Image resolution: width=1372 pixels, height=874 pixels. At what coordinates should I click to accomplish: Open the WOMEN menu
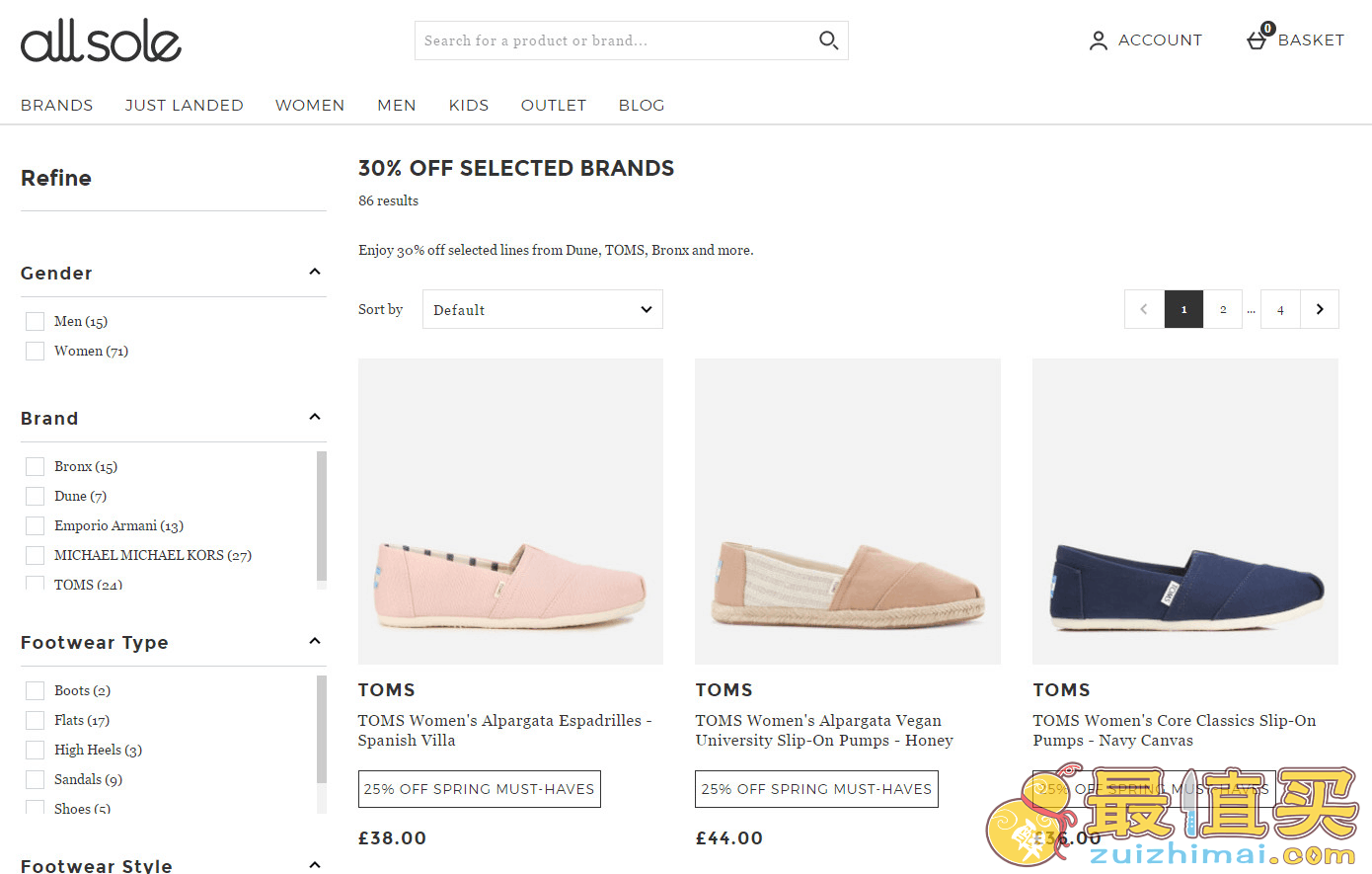(310, 105)
